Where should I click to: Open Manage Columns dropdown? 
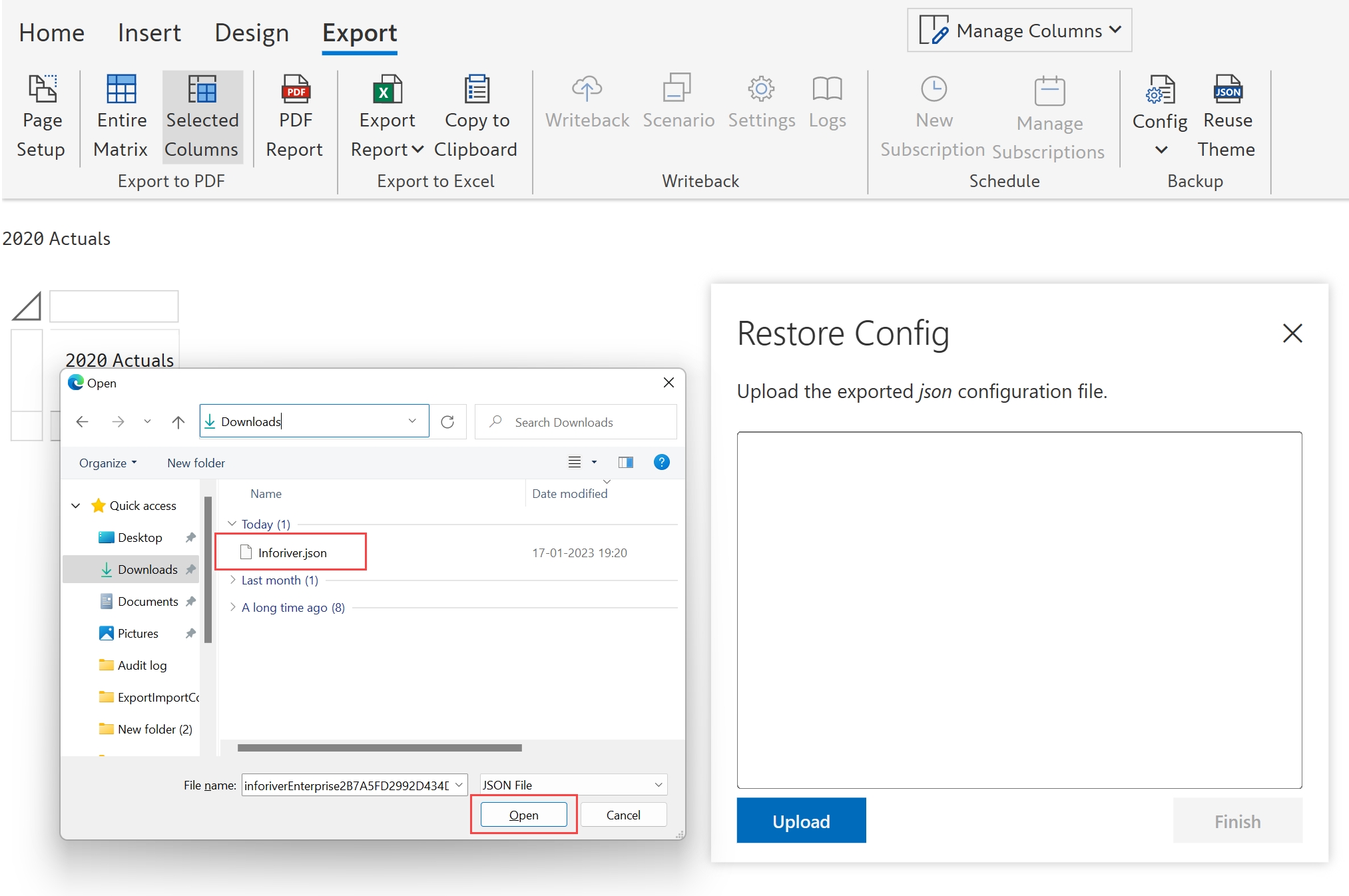coord(1019,31)
